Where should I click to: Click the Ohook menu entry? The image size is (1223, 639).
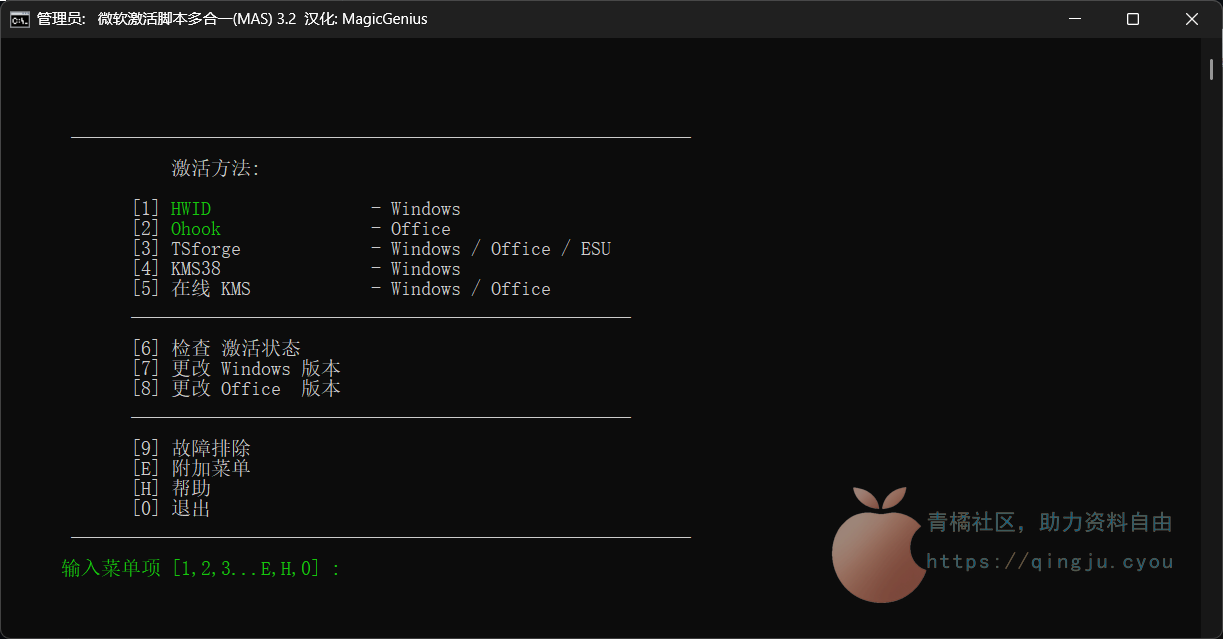point(176,229)
